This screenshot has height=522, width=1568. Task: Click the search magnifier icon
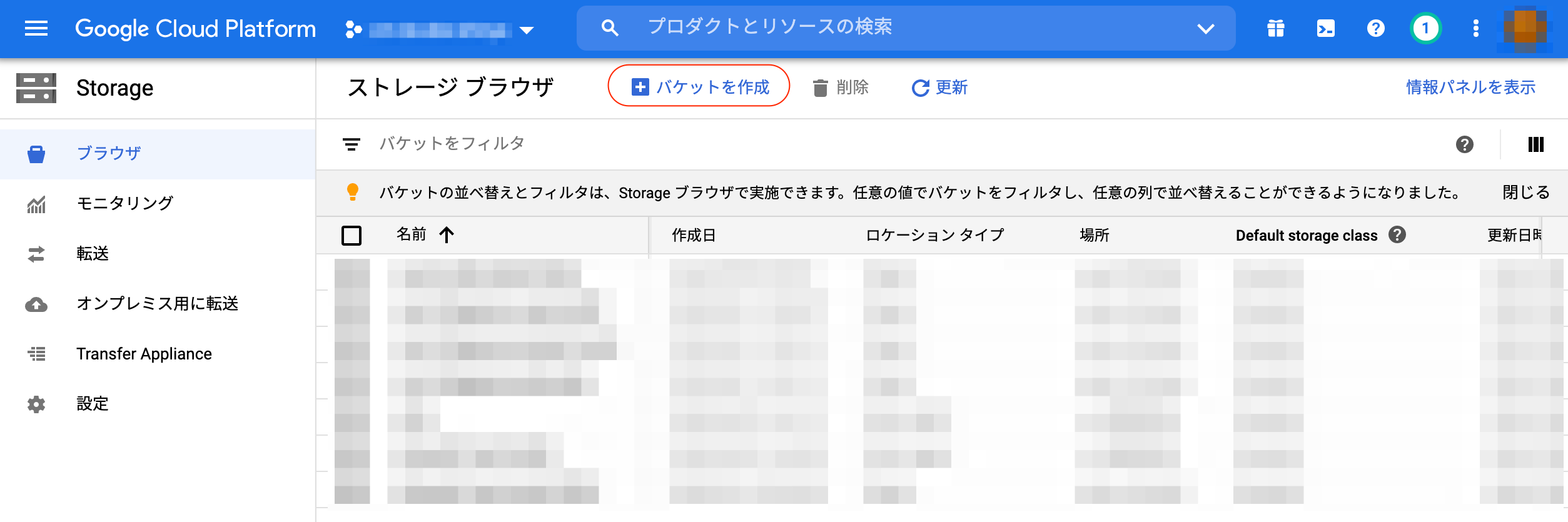(610, 28)
